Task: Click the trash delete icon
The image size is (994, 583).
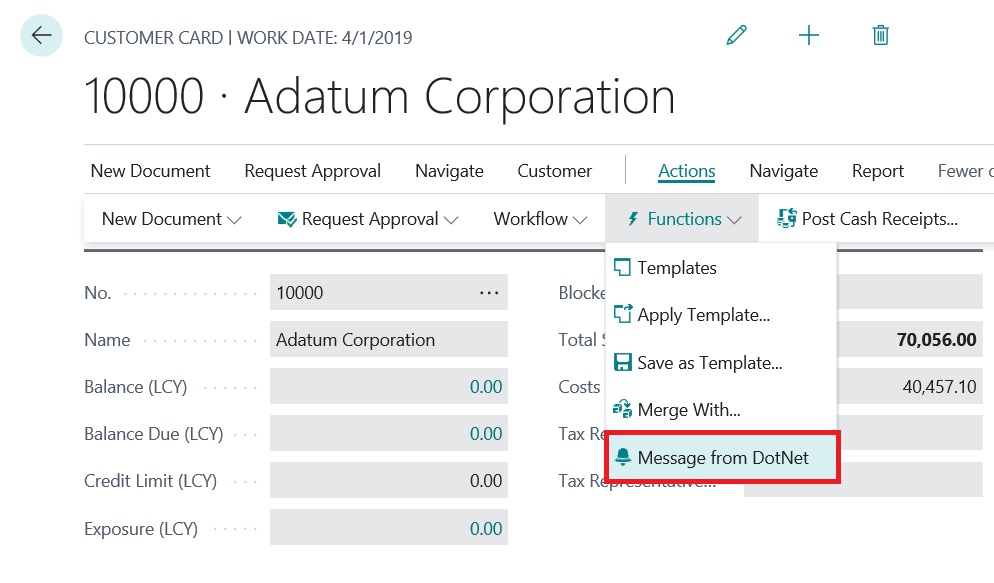Action: [x=880, y=35]
